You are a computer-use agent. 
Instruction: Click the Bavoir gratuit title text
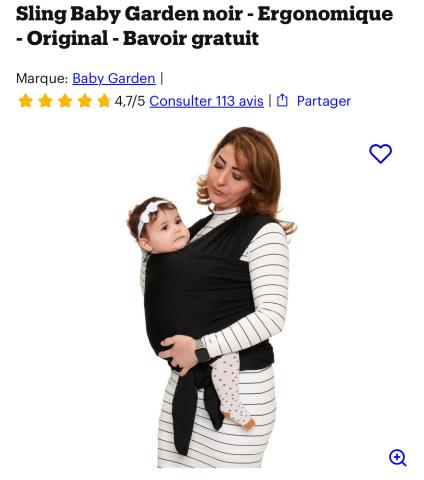[x=191, y=39]
